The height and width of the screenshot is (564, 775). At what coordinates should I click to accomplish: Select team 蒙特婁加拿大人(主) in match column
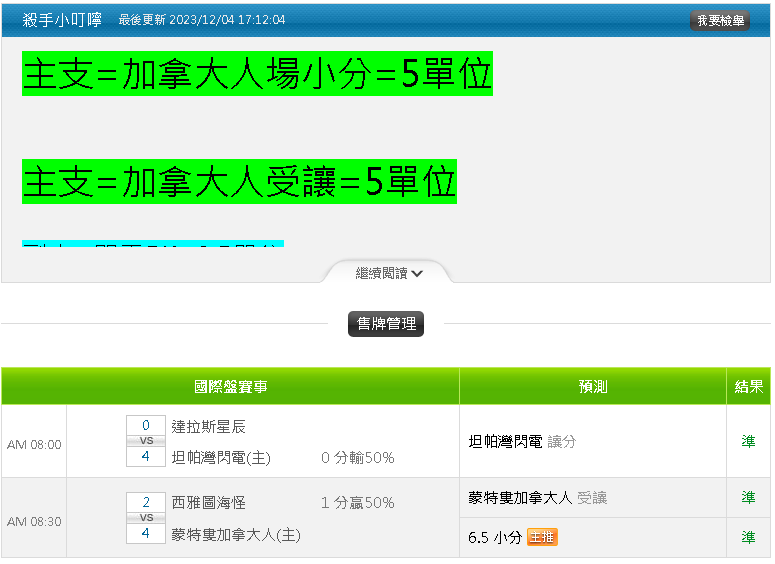(x=236, y=534)
